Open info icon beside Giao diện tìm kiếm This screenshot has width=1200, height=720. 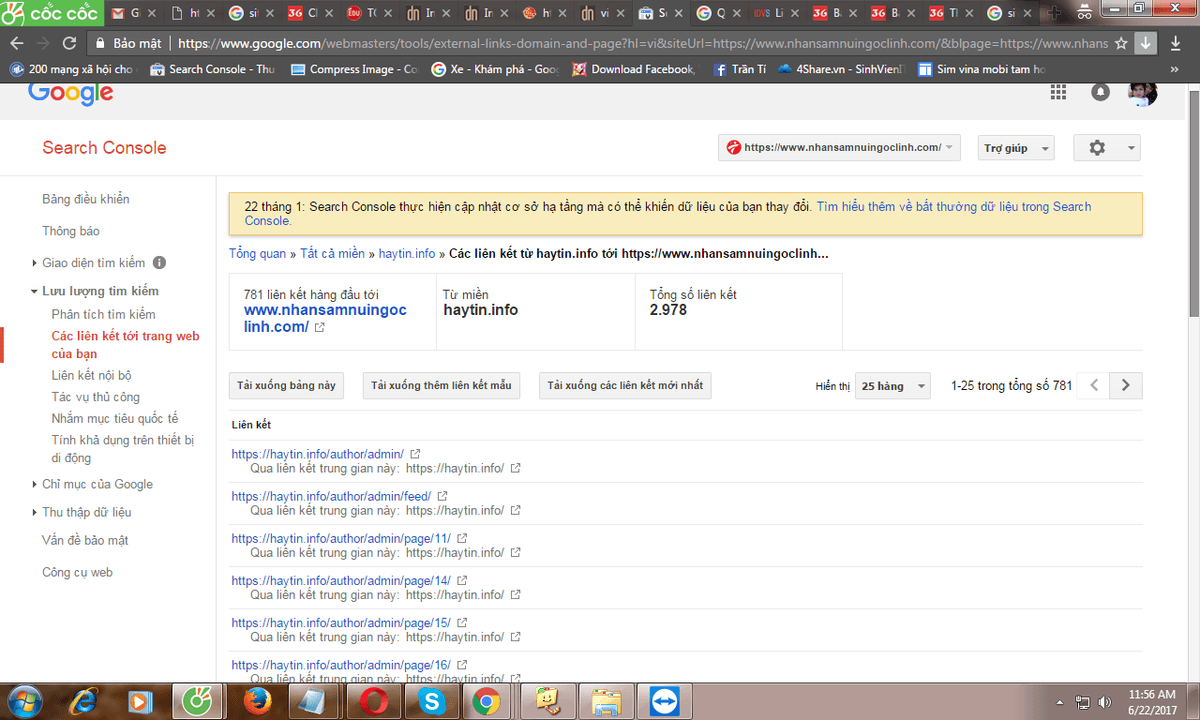point(159,263)
